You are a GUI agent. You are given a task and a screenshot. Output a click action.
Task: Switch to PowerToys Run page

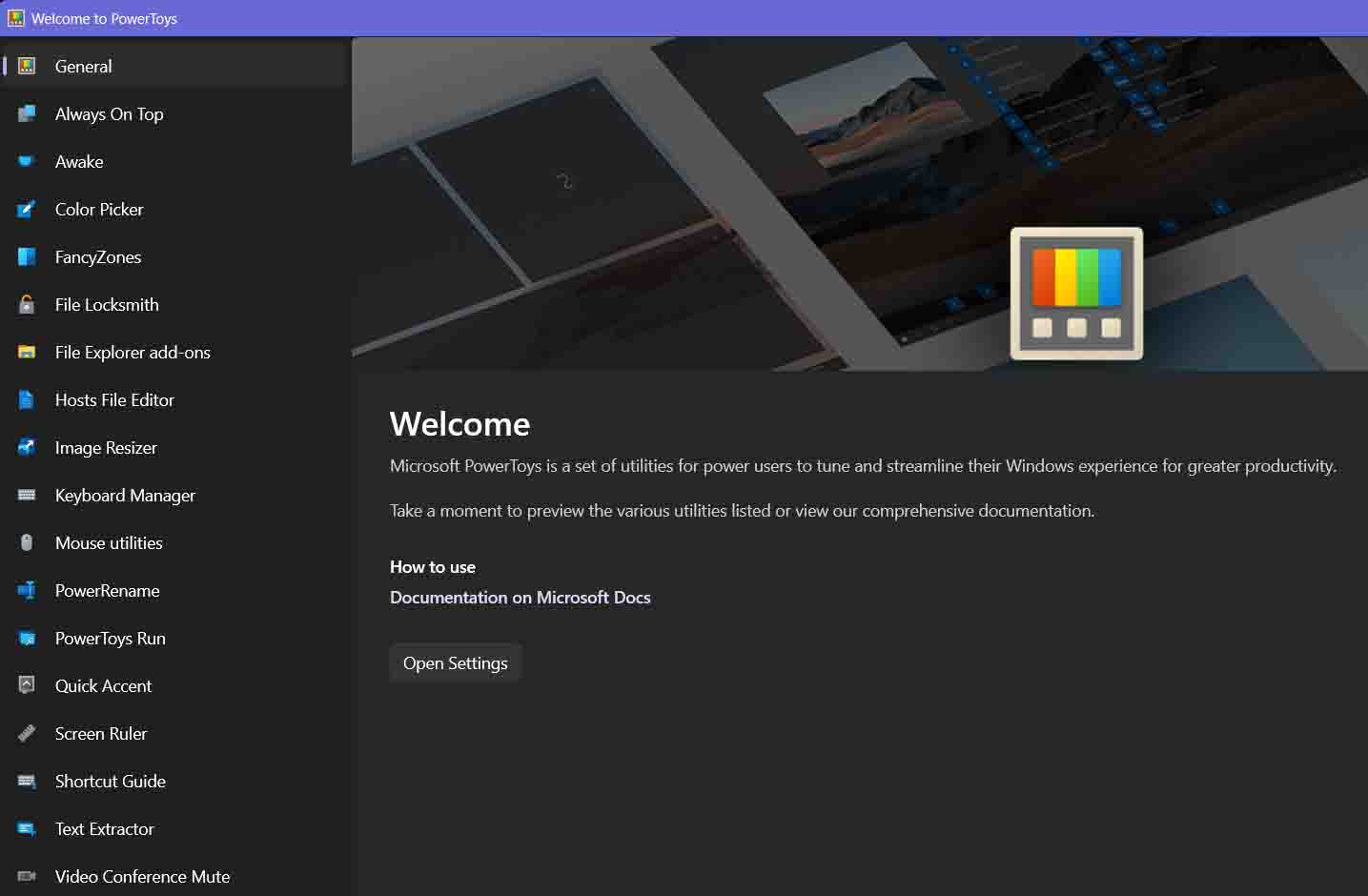pos(111,639)
